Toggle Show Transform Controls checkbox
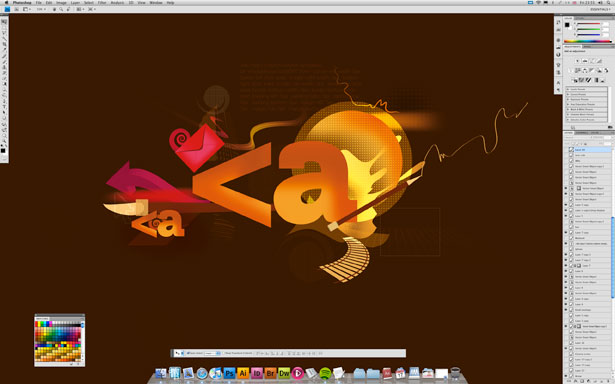 point(223,353)
